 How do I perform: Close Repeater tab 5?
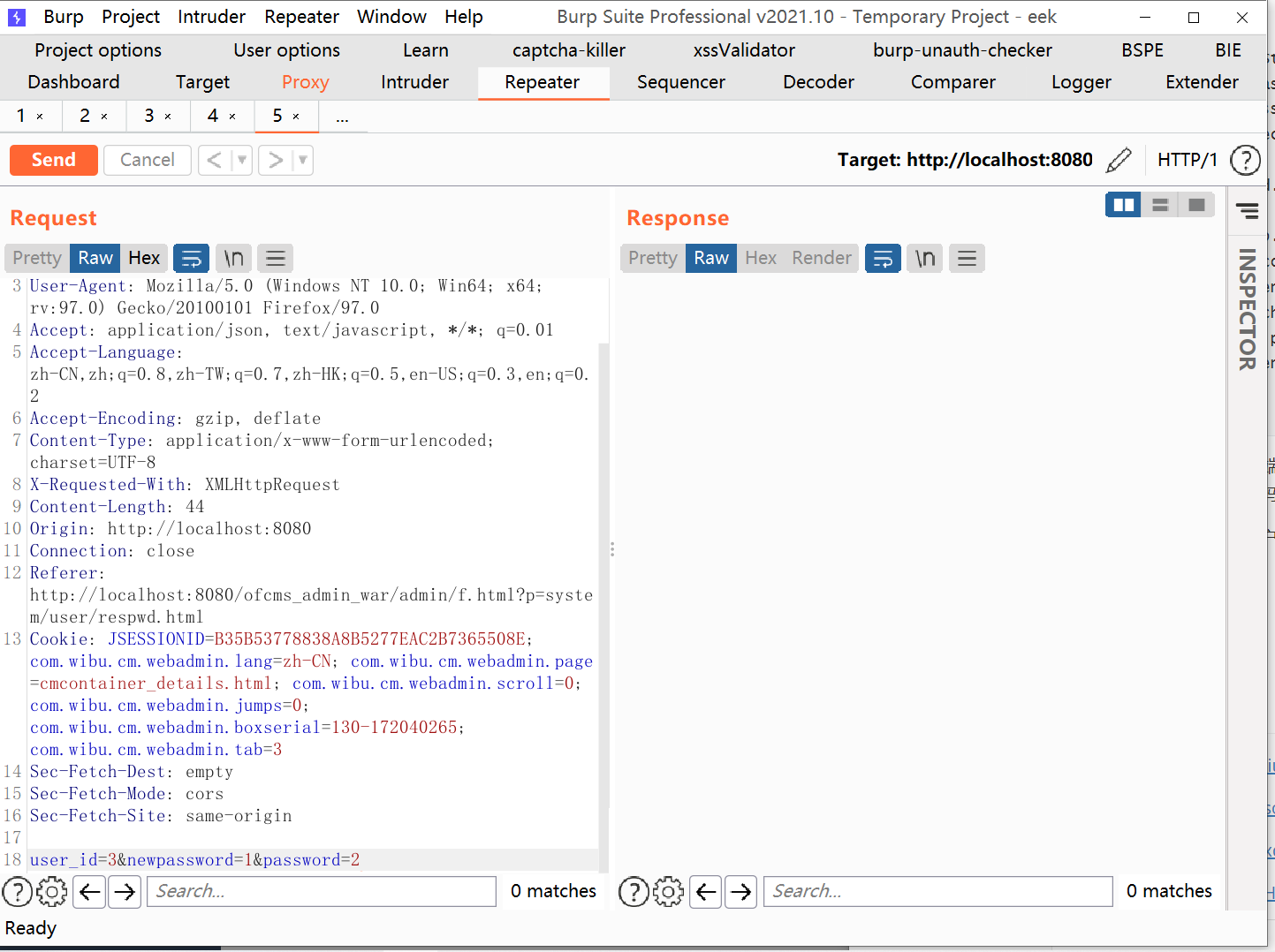pos(296,117)
